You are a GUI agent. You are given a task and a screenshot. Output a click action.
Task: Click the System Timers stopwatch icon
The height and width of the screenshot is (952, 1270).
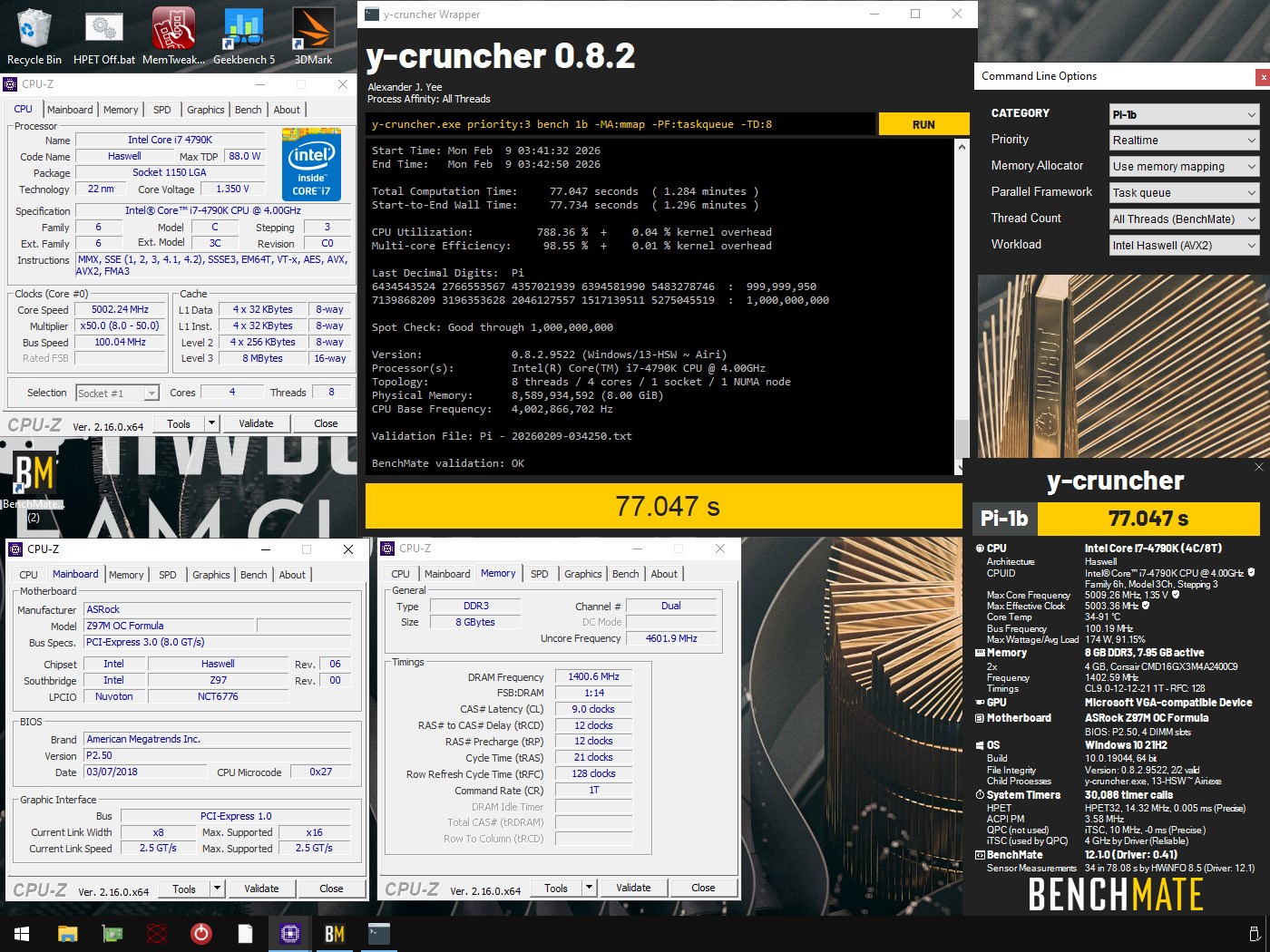(980, 795)
